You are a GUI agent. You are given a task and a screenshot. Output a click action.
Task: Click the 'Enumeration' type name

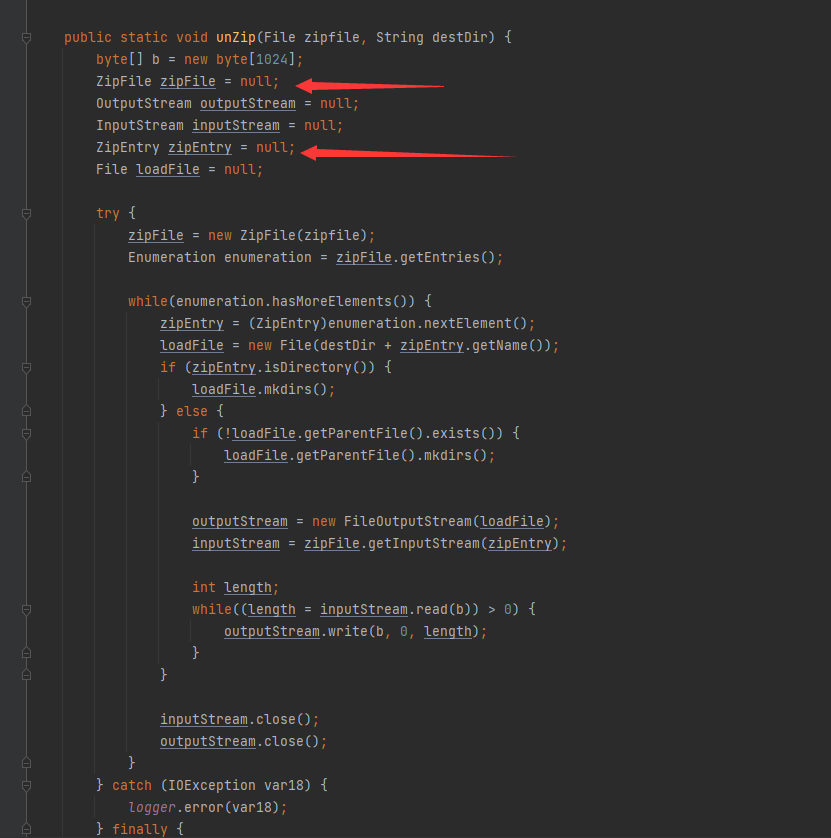coord(172,257)
